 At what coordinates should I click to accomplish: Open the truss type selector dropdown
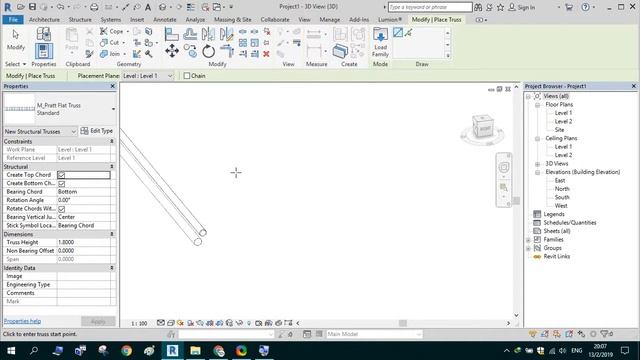pos(113,109)
